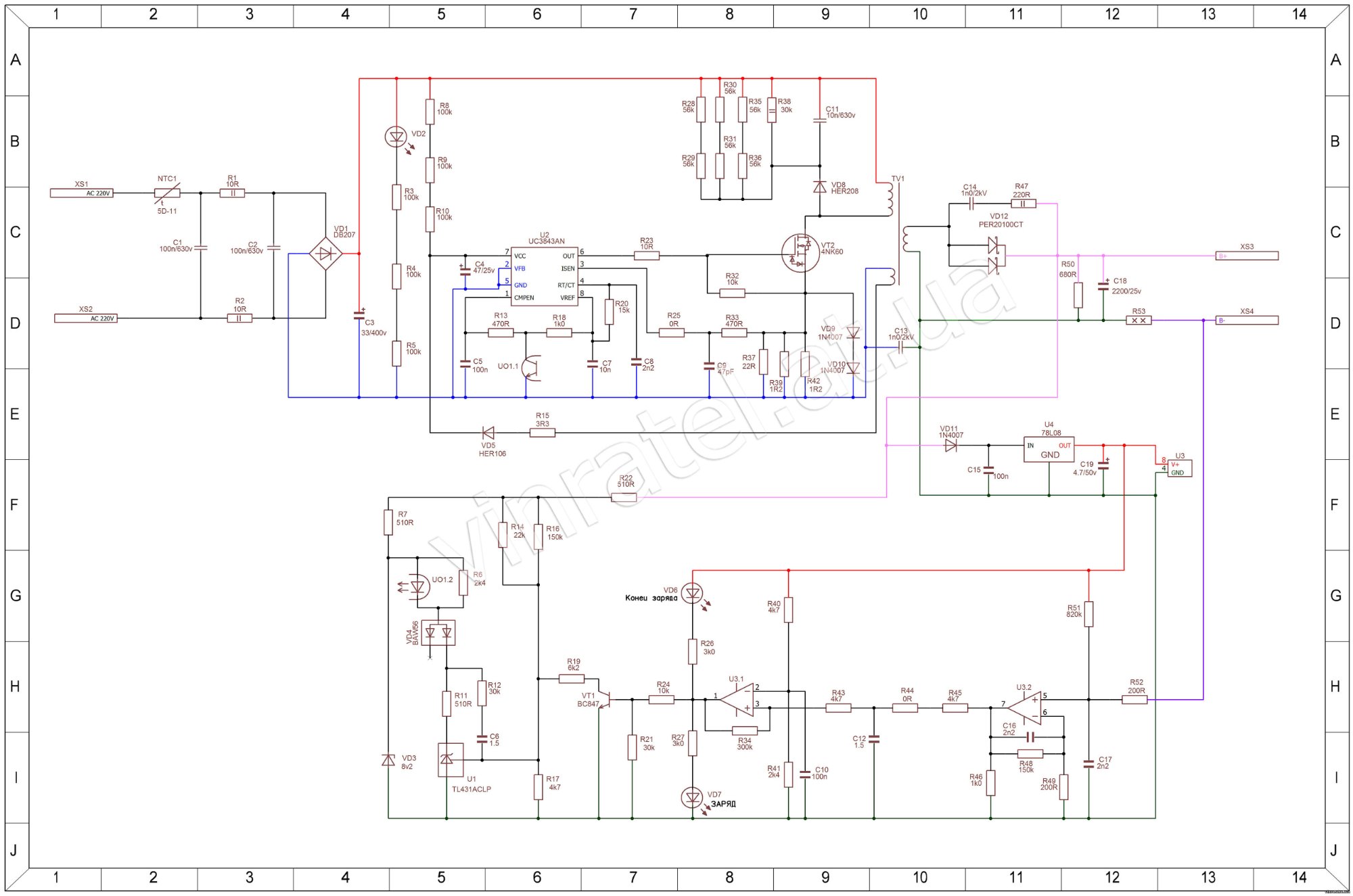The image size is (1353, 896).
Task: Select the 4NK60 MOSFET VT2 symbol
Action: click(800, 254)
